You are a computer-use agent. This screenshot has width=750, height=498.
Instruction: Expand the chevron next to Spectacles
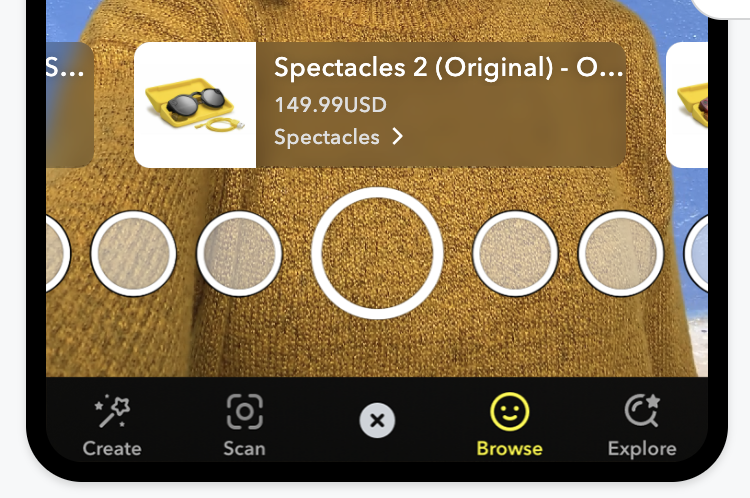[397, 136]
